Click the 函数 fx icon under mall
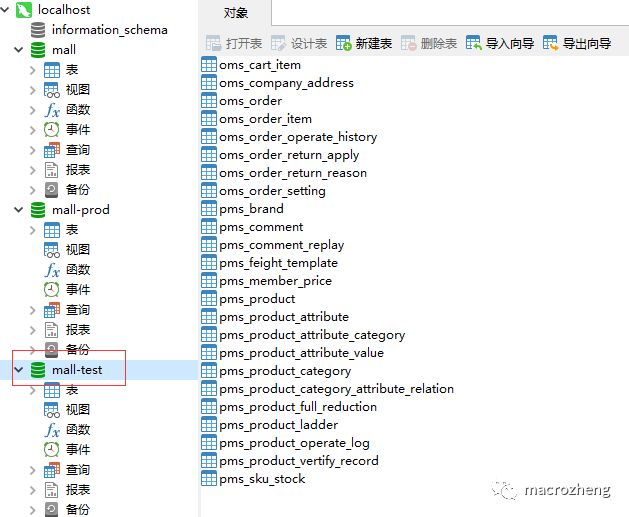Viewport: 629px width, 517px height. click(52, 110)
